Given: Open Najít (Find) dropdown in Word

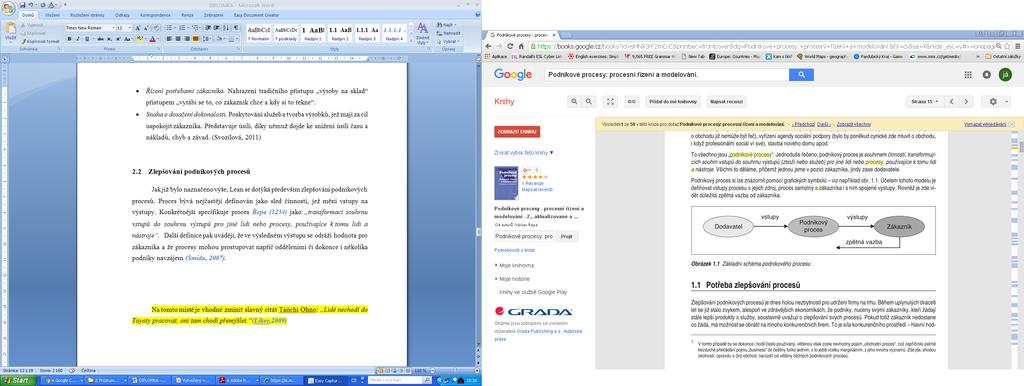Looking at the screenshot, I should 445,25.
